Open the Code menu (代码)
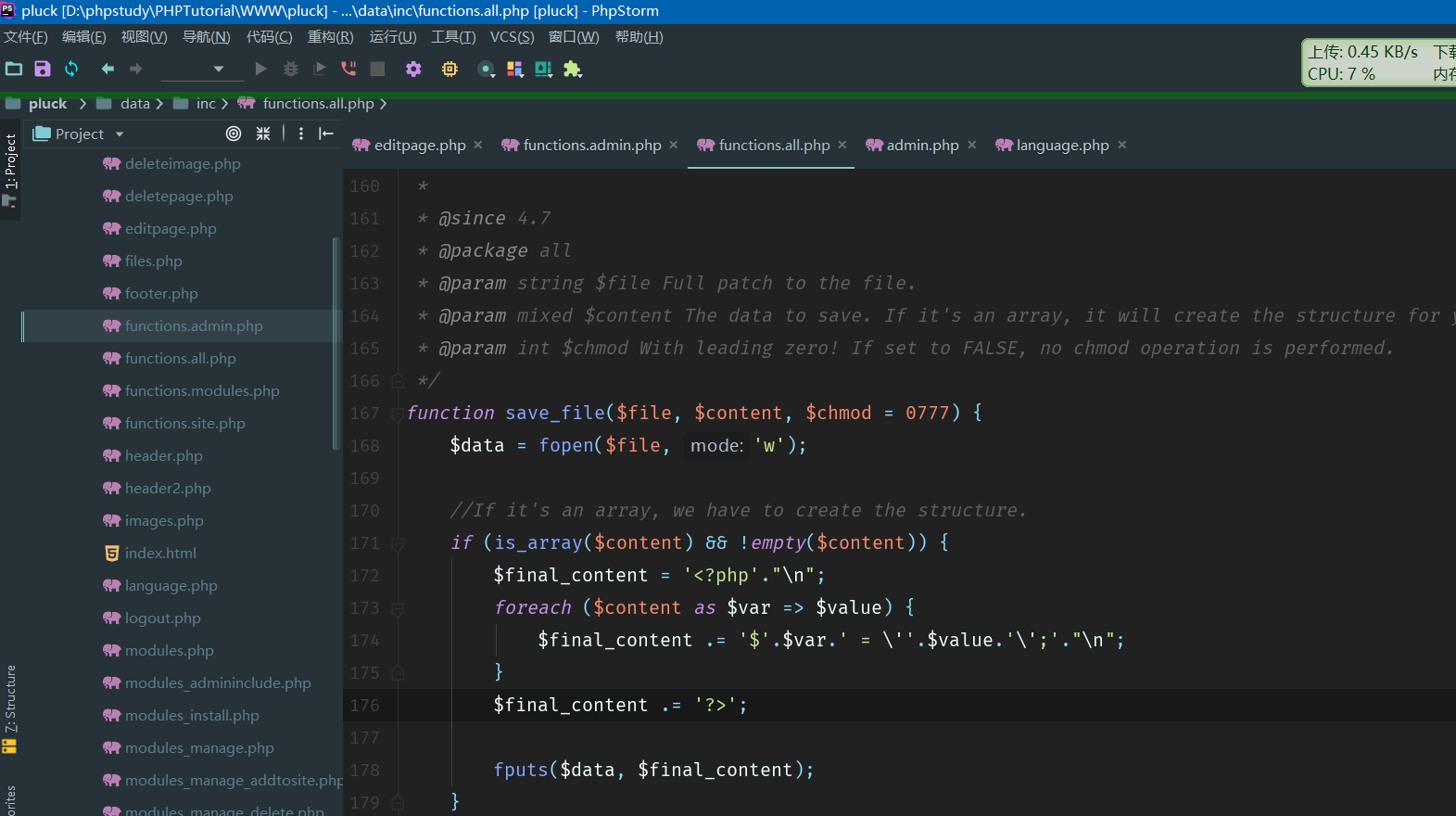This screenshot has height=816, width=1456. point(269,37)
